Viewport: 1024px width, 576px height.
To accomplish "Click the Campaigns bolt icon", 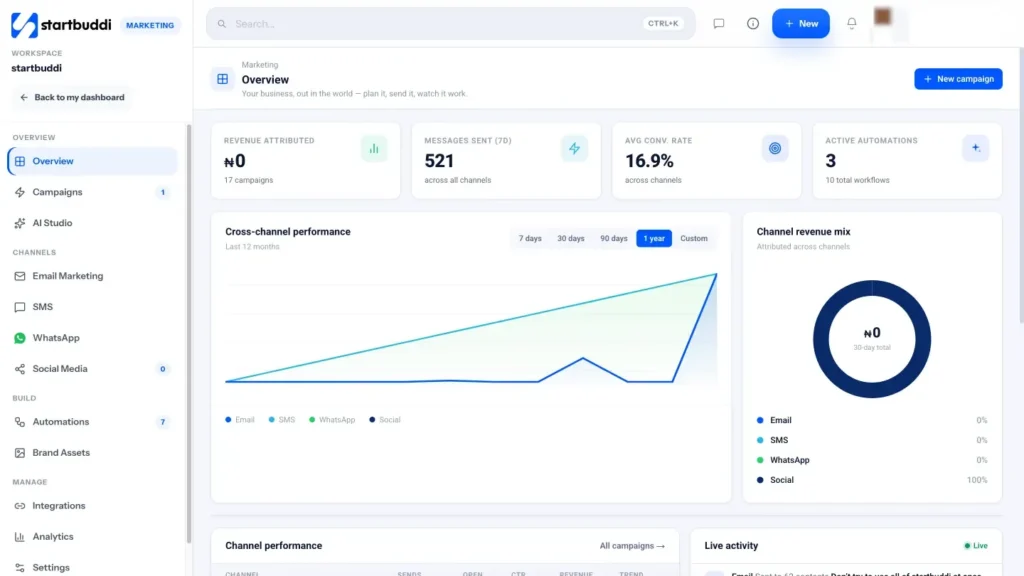I will tap(20, 192).
